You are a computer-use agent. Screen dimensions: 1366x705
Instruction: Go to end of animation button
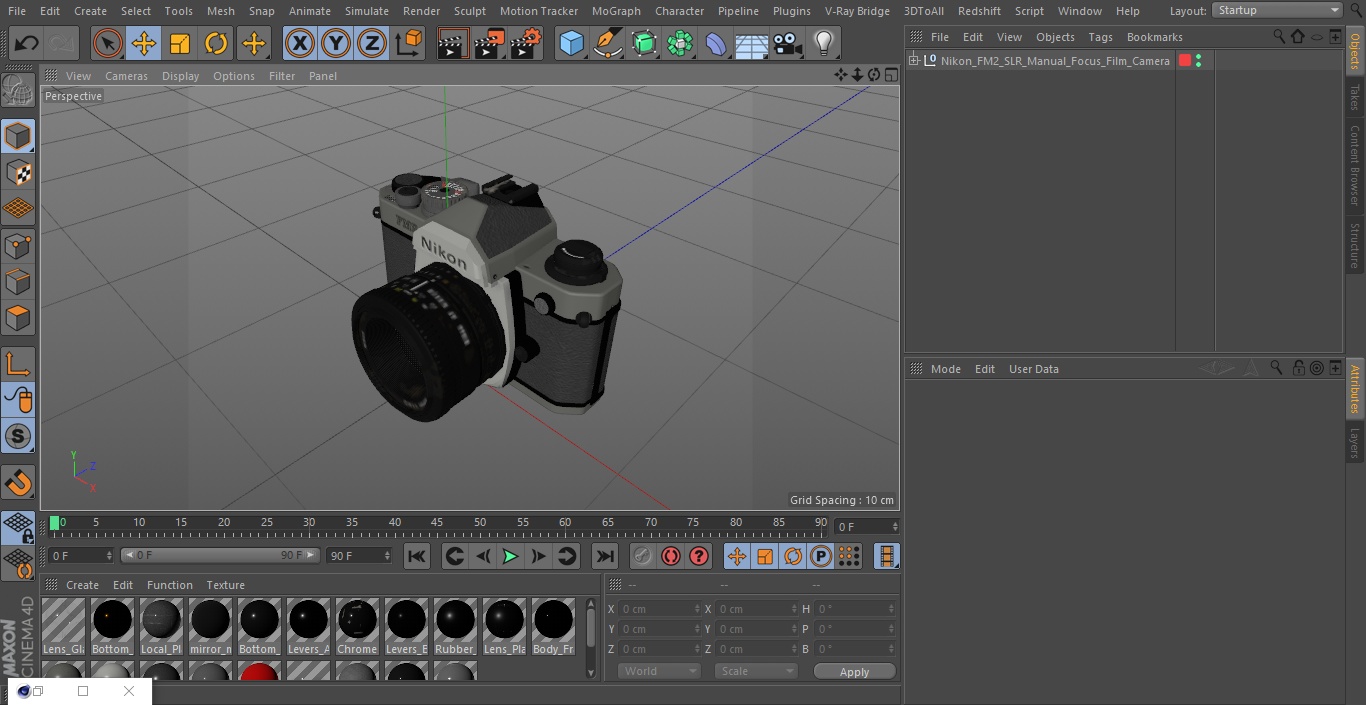[605, 556]
